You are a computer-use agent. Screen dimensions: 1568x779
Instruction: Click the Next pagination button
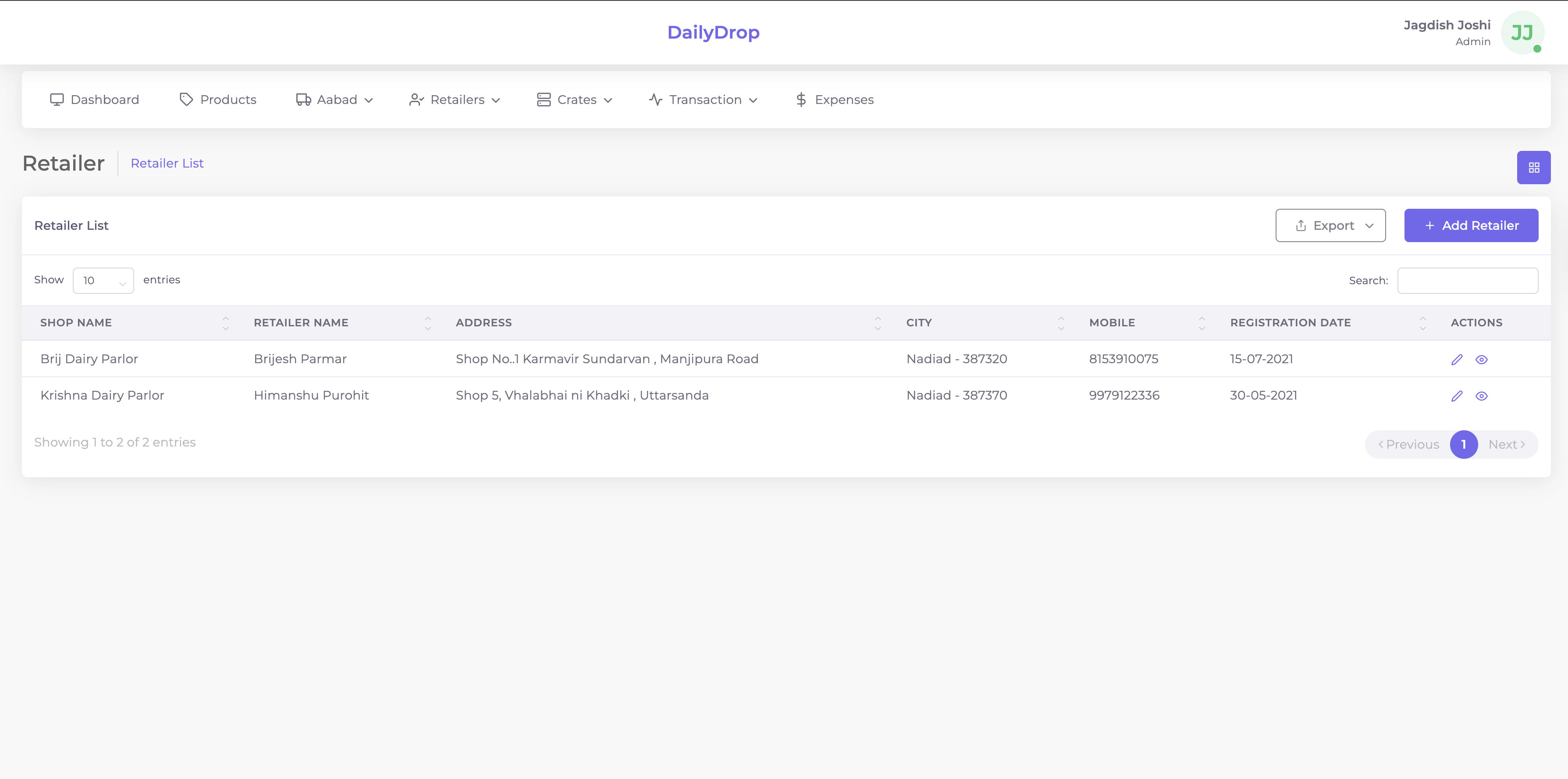[1507, 445]
